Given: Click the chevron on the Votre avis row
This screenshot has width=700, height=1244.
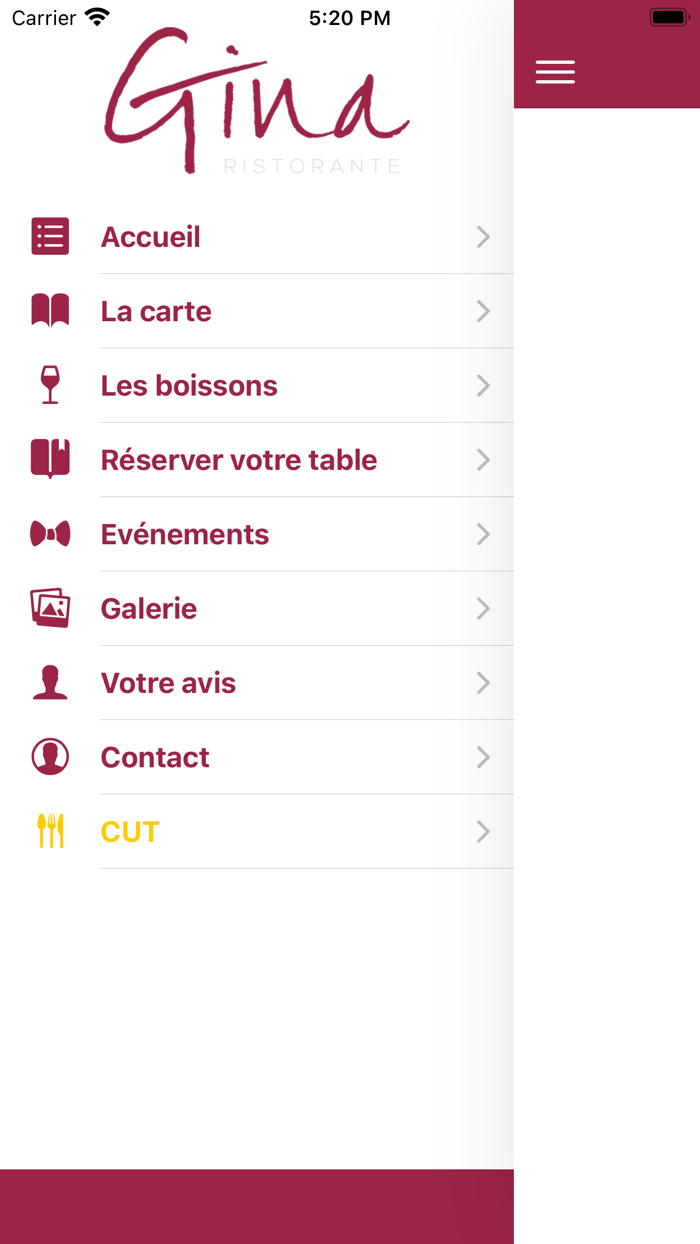Looking at the screenshot, I should click(x=483, y=683).
